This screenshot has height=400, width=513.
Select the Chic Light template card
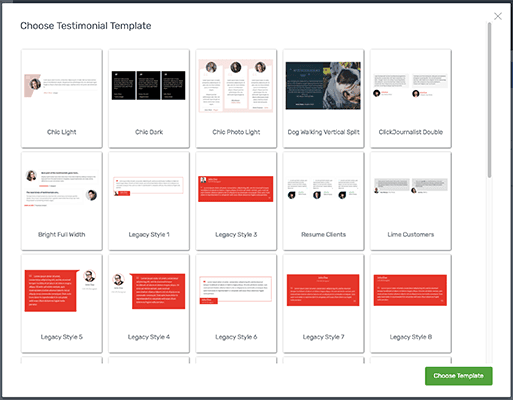click(x=62, y=99)
